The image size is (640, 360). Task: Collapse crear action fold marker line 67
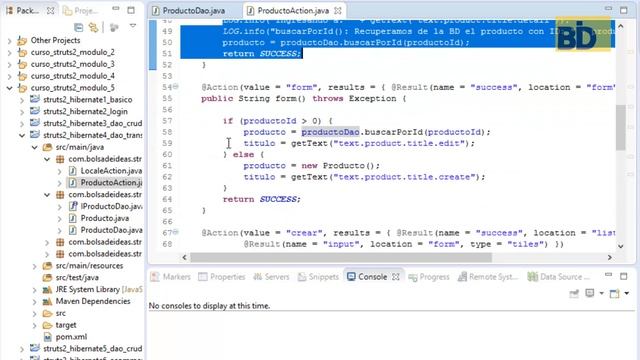(x=176, y=232)
